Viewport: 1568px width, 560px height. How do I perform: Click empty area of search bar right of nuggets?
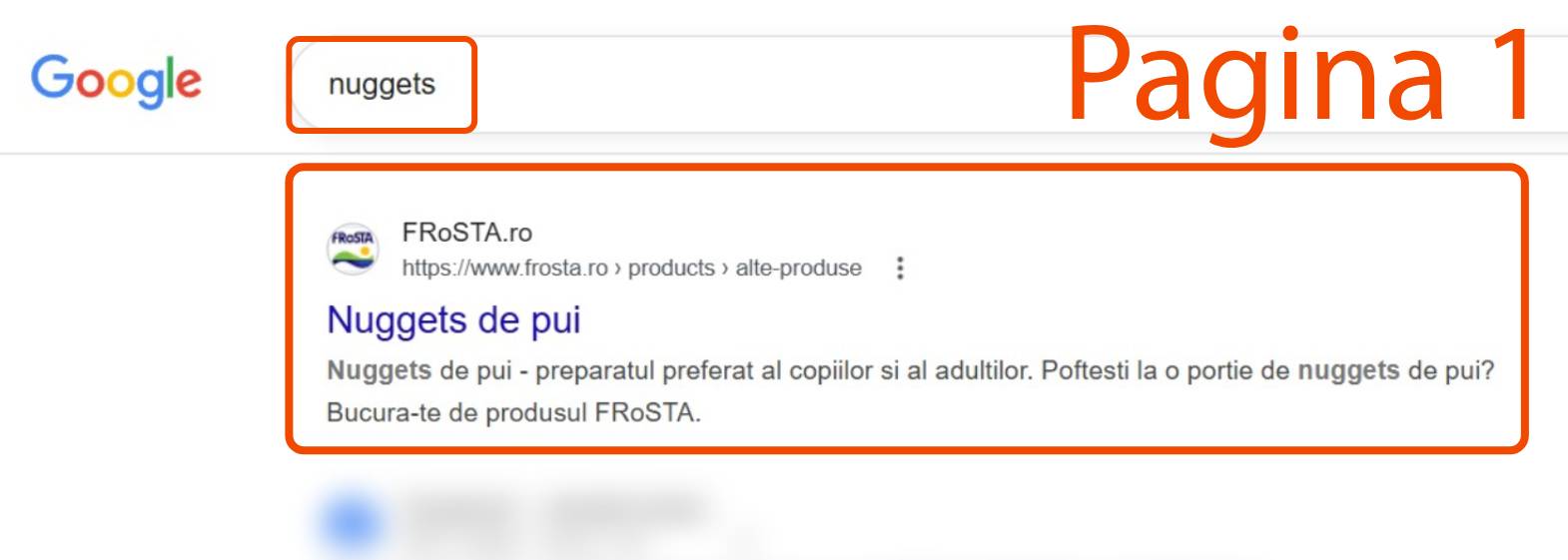pyautogui.click(x=759, y=84)
